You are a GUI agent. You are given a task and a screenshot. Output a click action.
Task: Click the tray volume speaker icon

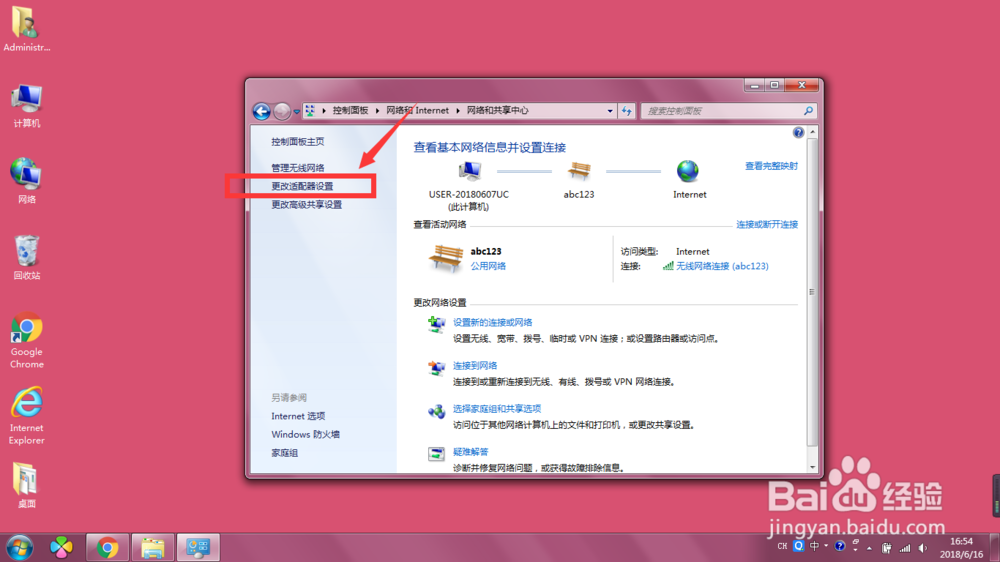tap(923, 548)
